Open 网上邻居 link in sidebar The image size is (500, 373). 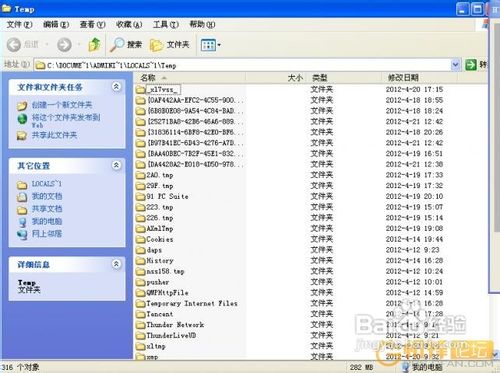(x=47, y=234)
